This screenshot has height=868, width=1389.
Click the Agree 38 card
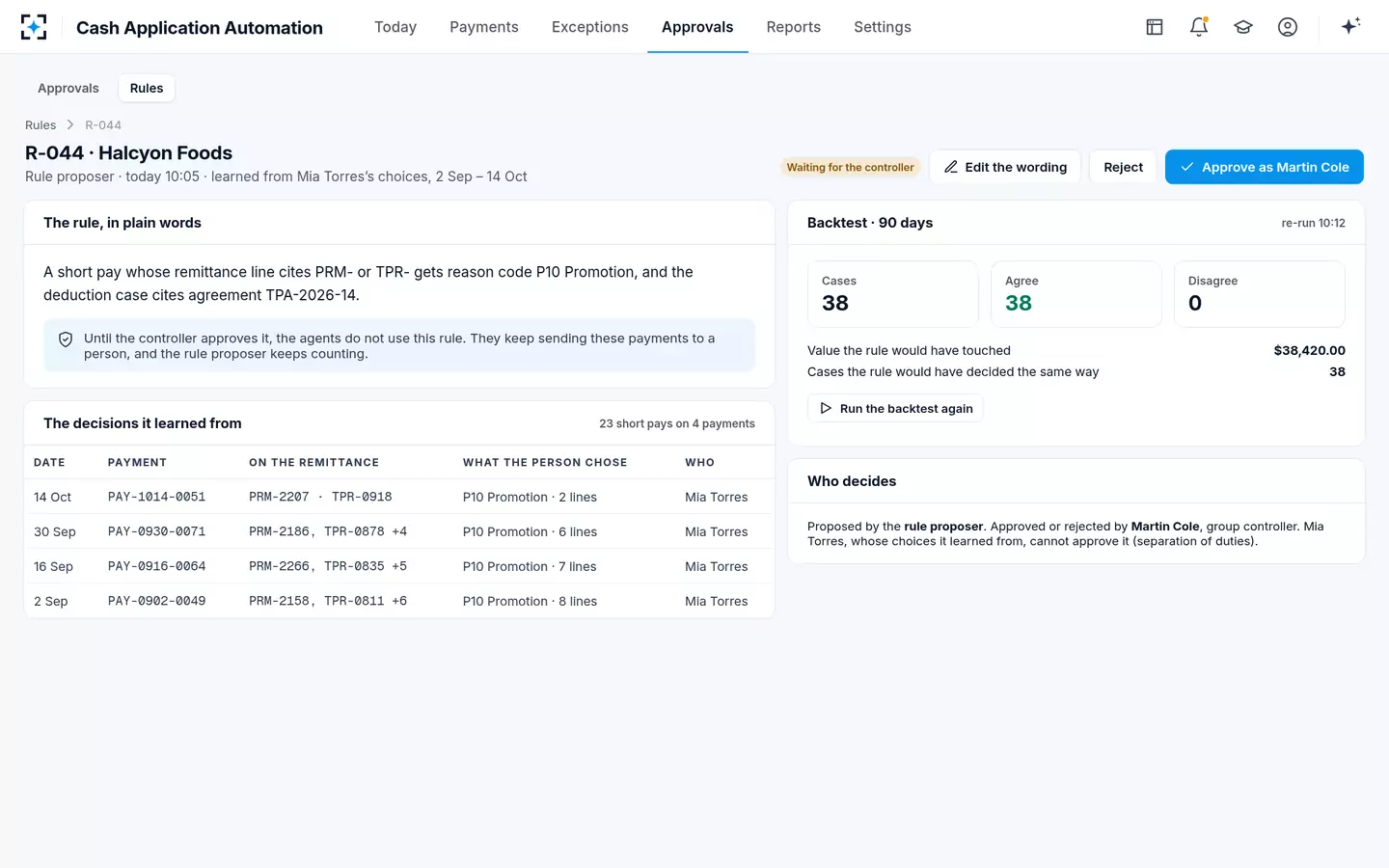pos(1076,294)
